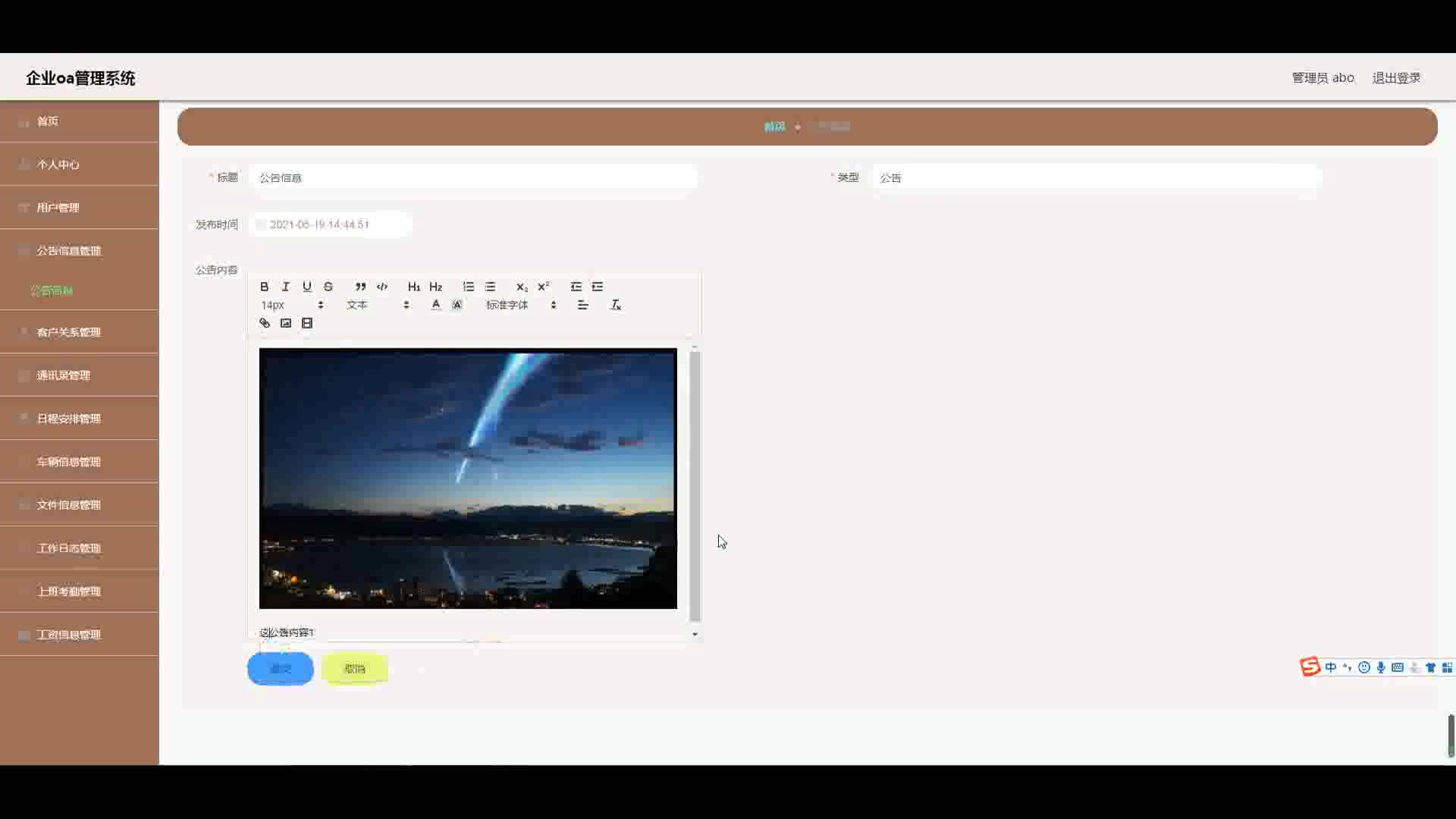Insert a video with the film icon
The image size is (1456, 819).
click(x=306, y=323)
